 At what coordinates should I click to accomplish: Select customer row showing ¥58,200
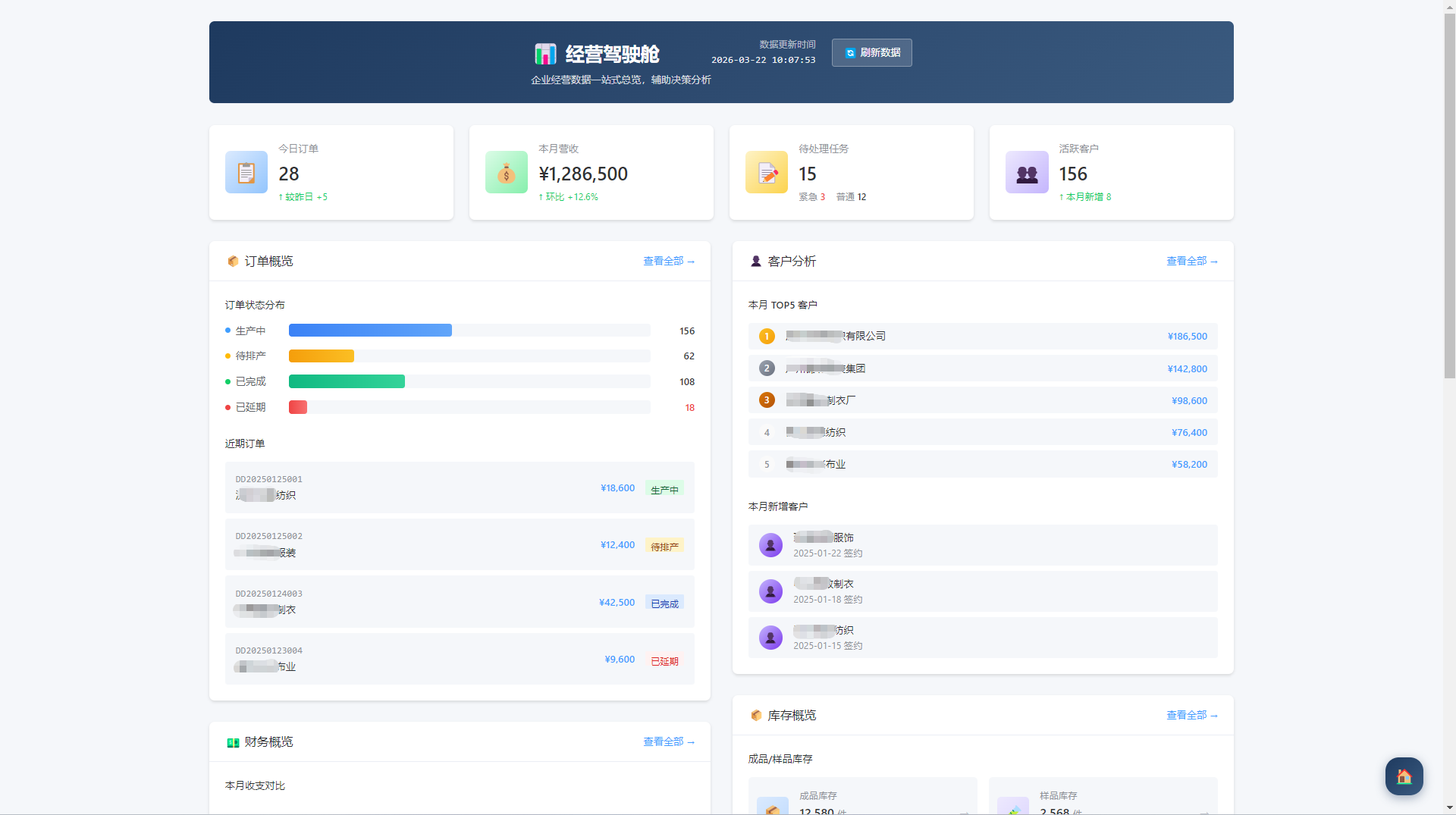point(983,464)
